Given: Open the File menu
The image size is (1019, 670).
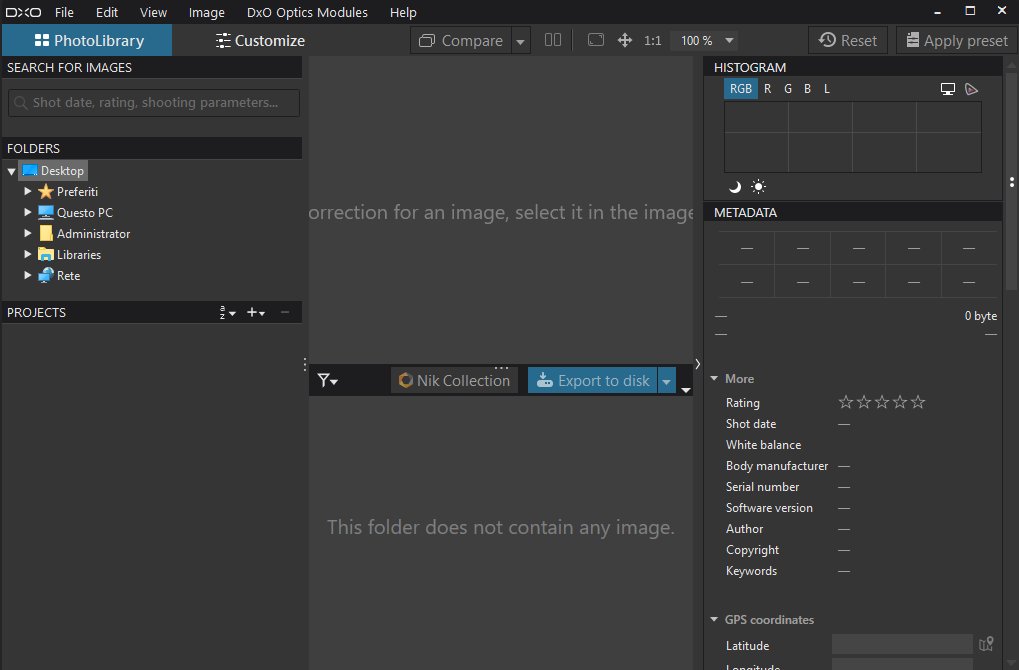Looking at the screenshot, I should [64, 12].
